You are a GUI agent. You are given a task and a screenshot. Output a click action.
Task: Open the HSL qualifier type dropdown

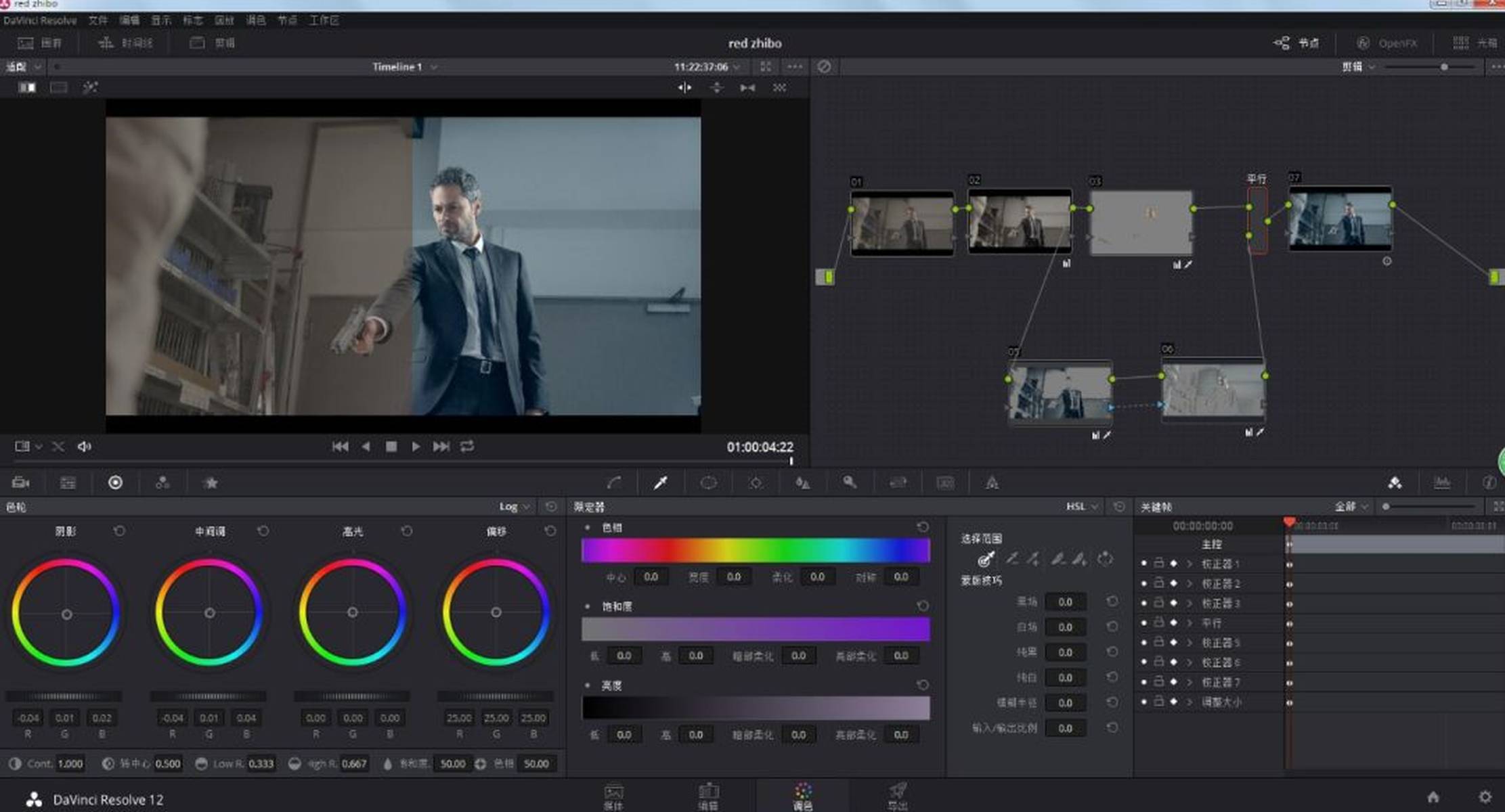pyautogui.click(x=1082, y=506)
